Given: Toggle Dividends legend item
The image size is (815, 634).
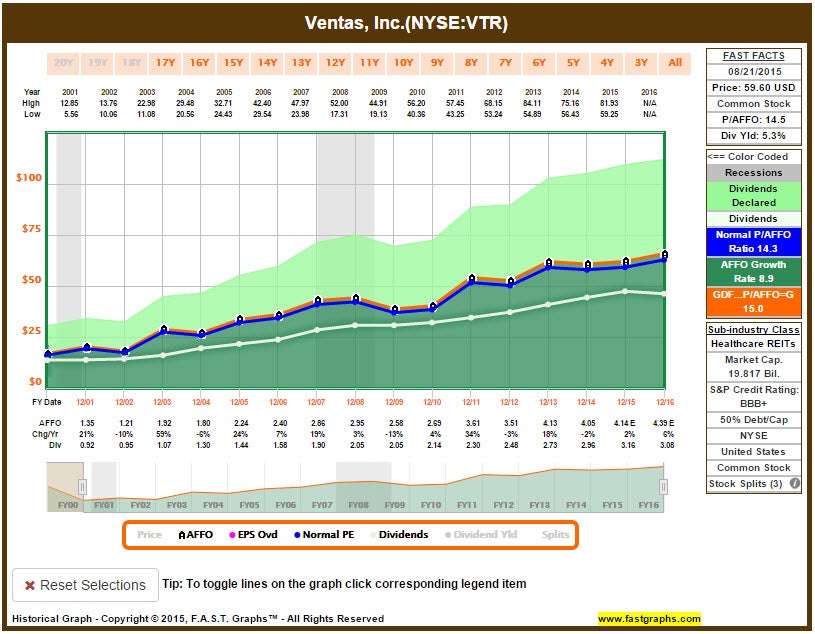Looking at the screenshot, I should 399,534.
